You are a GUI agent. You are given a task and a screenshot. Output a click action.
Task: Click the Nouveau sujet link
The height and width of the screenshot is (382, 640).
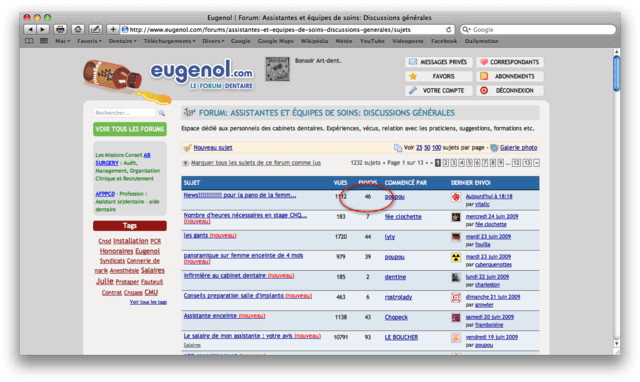tap(213, 148)
